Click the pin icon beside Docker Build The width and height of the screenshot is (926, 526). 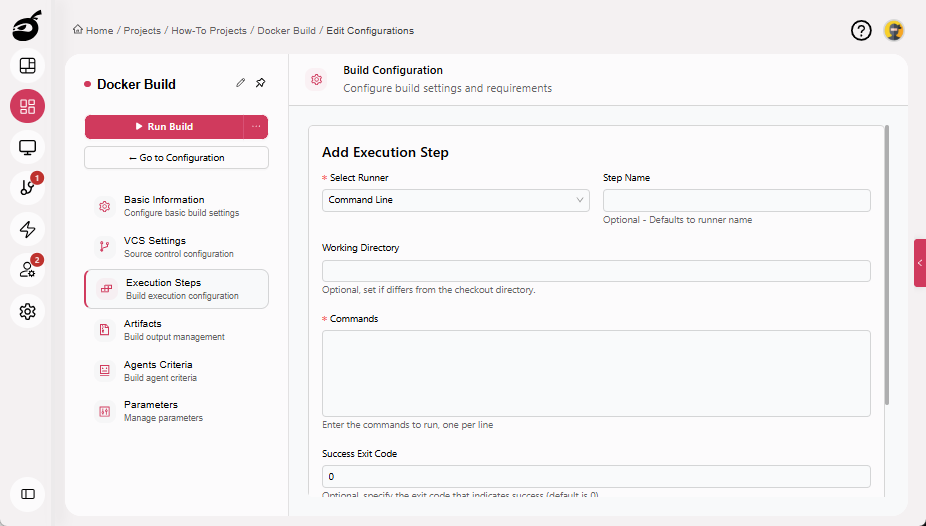click(x=260, y=83)
